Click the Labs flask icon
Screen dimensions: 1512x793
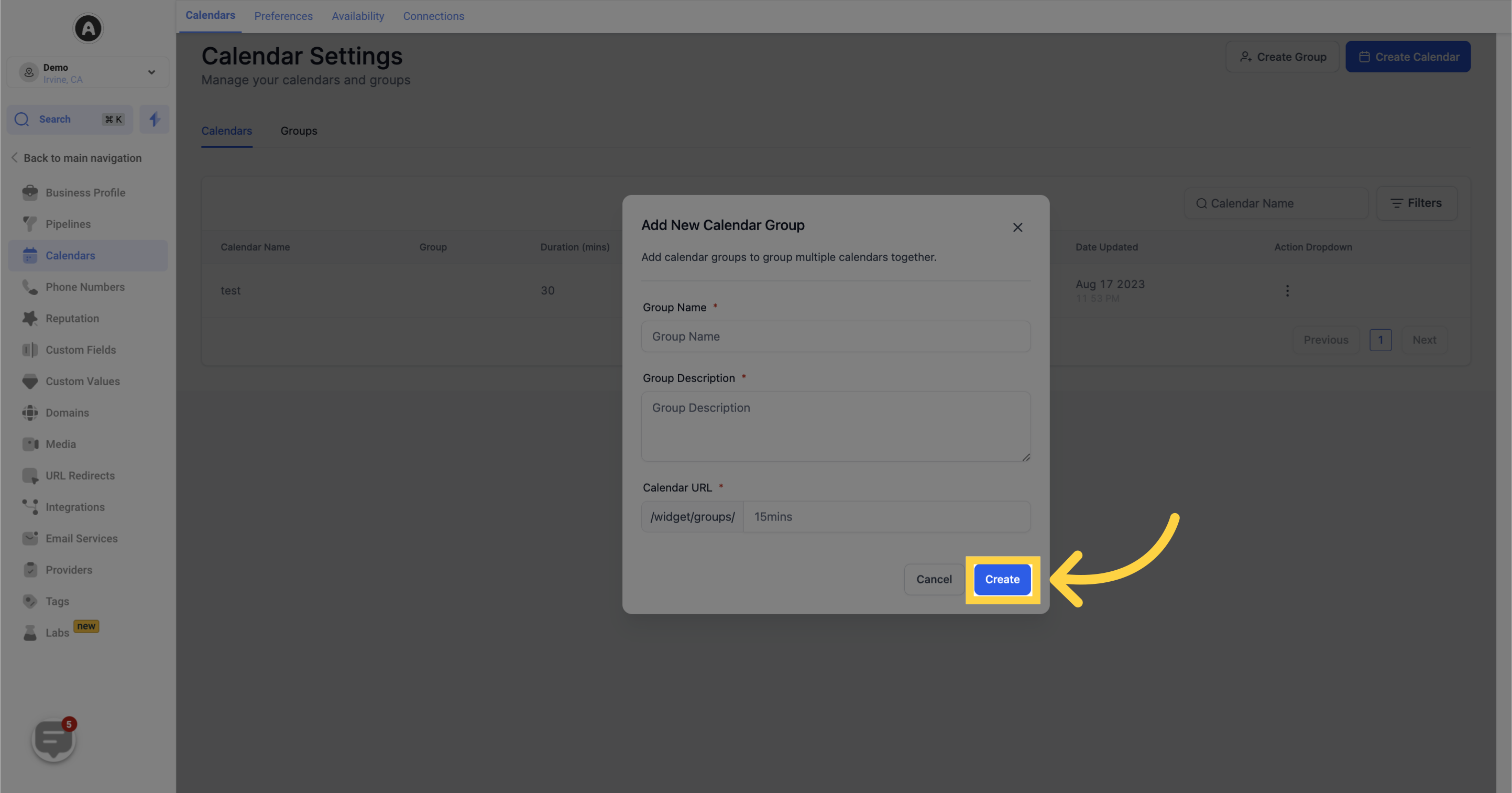point(30,633)
